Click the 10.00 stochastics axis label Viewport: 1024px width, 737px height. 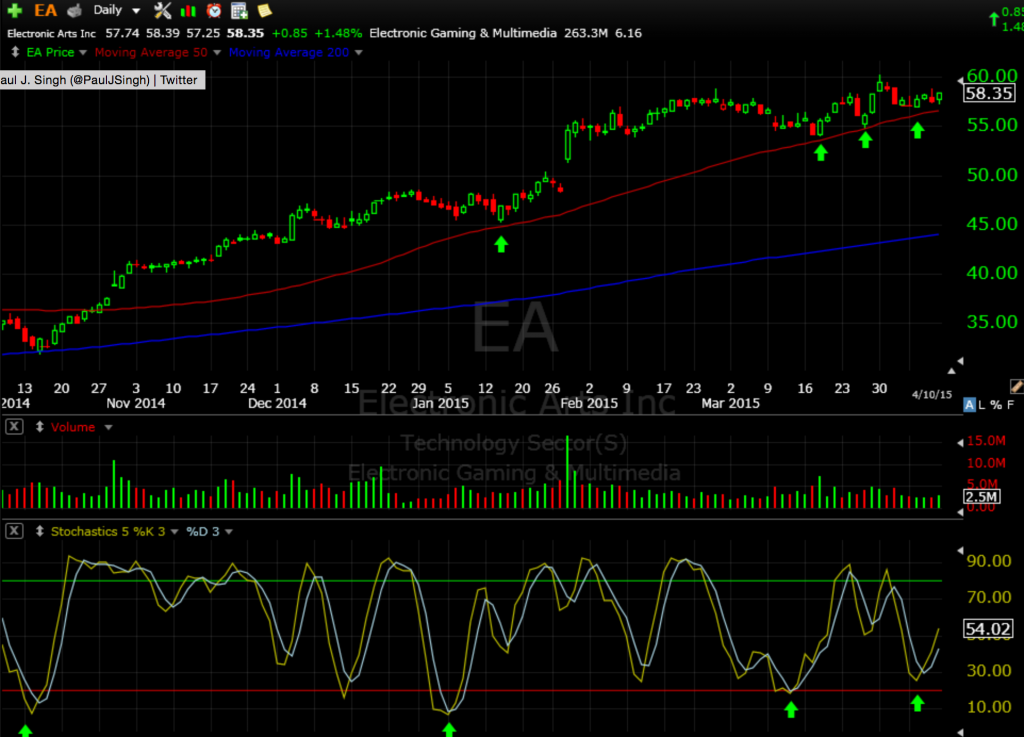[x=989, y=706]
